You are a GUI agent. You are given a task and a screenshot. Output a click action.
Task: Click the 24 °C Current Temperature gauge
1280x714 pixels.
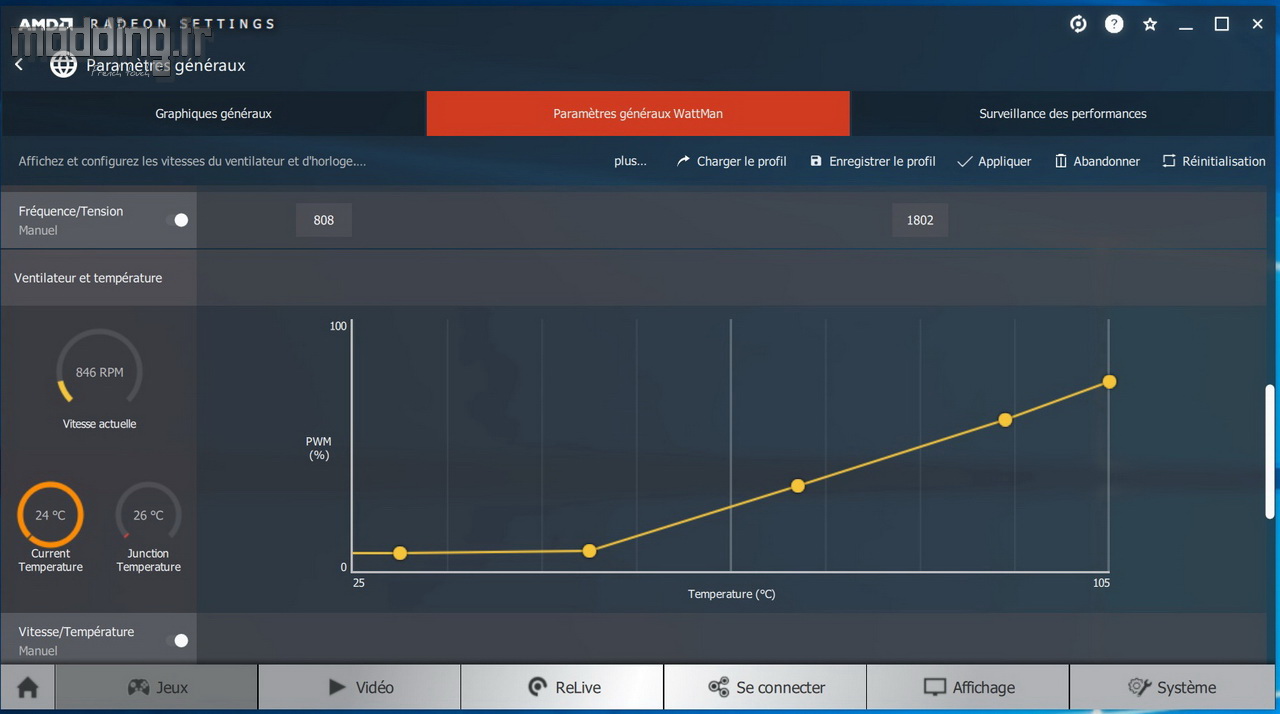pos(50,515)
